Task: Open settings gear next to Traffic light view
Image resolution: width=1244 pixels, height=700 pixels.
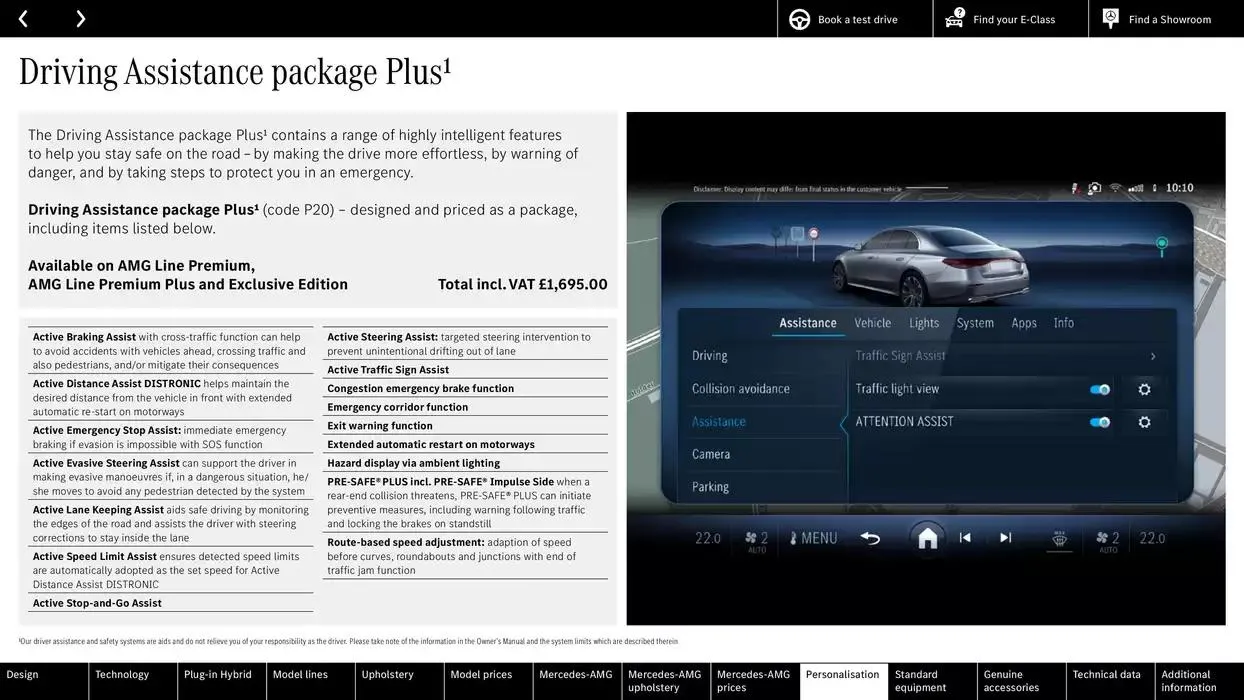Action: (1144, 388)
